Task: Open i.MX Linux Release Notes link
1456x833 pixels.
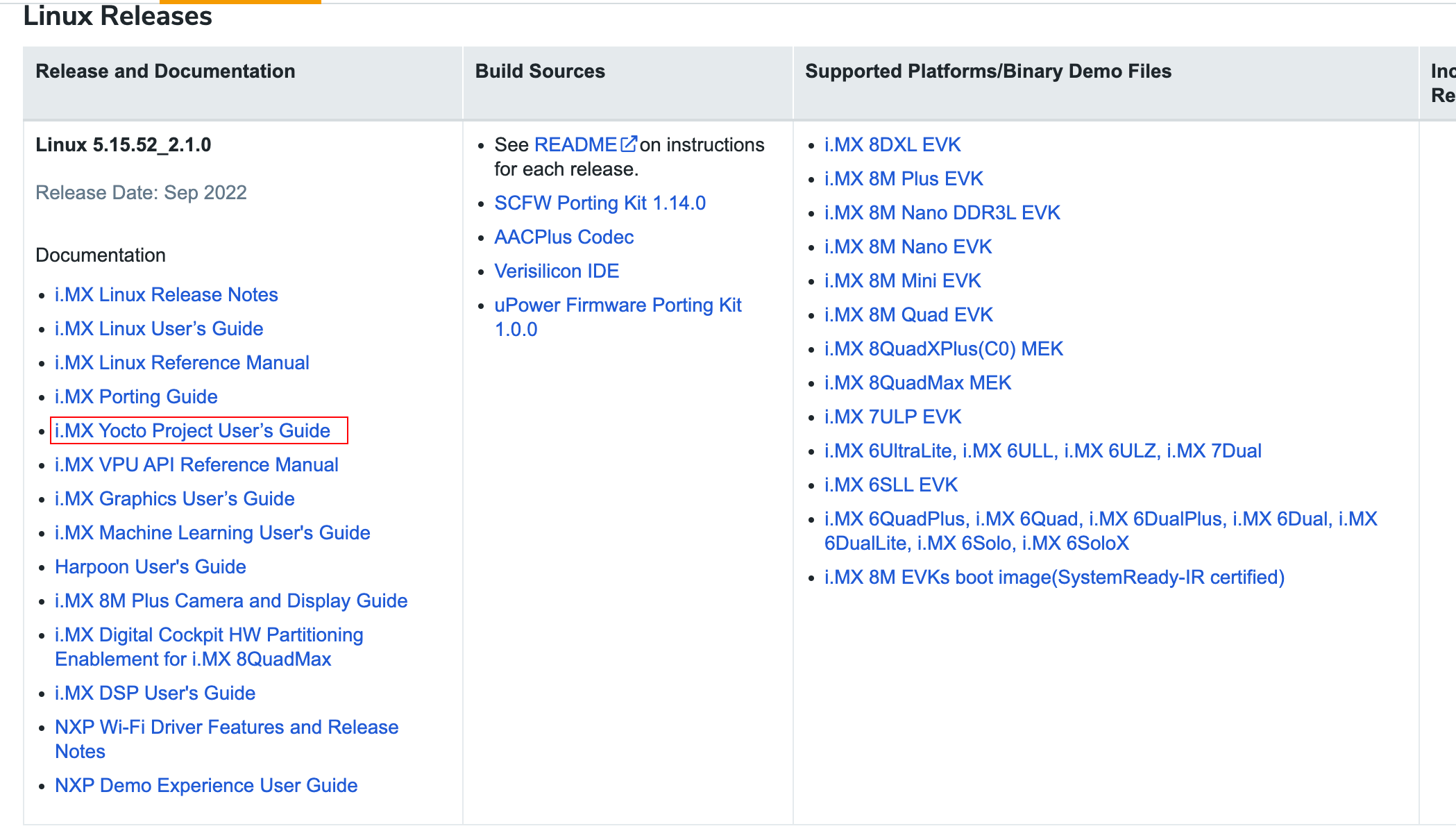Action: (166, 294)
